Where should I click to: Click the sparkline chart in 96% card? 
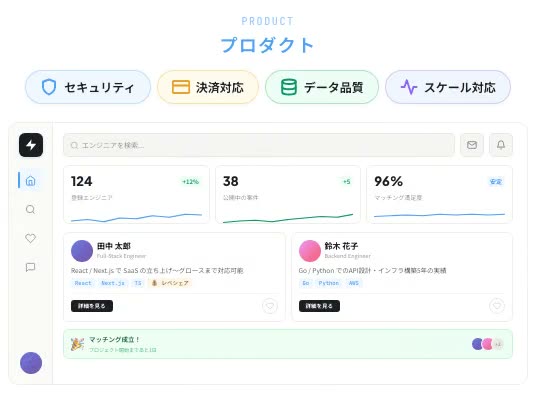click(x=440, y=215)
